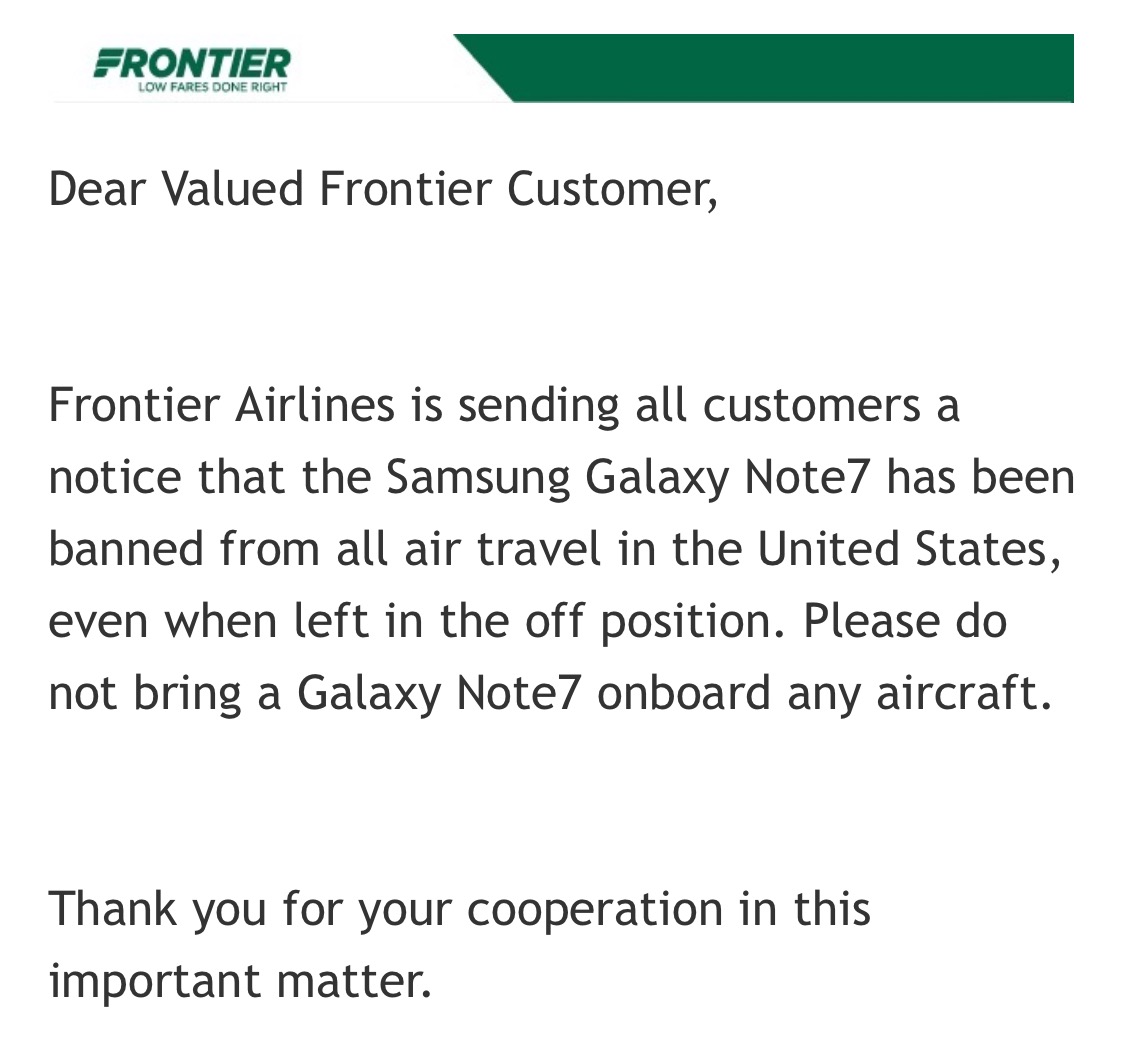
Task: Click the words "Please do" in the notice
Action: 904,621
